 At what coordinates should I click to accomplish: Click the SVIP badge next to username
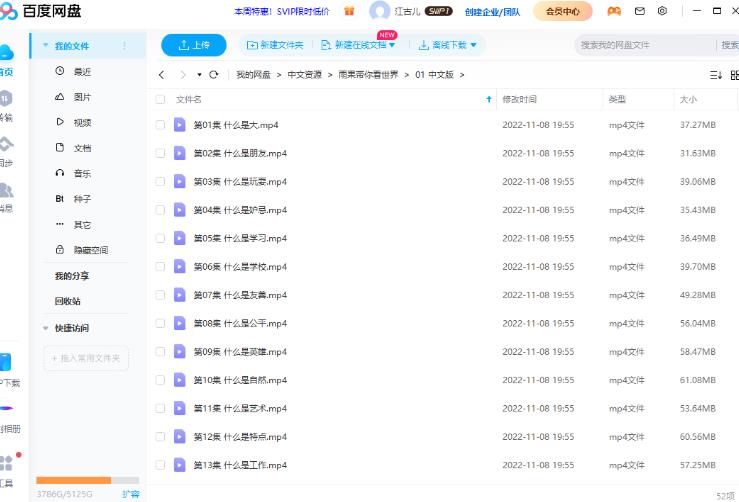click(x=438, y=11)
